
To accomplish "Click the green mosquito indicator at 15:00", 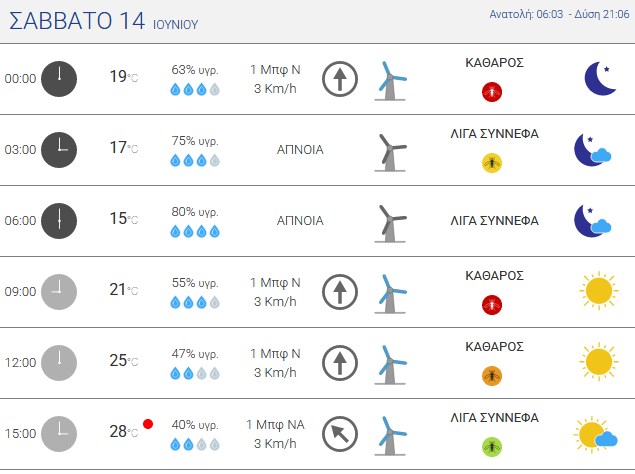I will tap(492, 447).
